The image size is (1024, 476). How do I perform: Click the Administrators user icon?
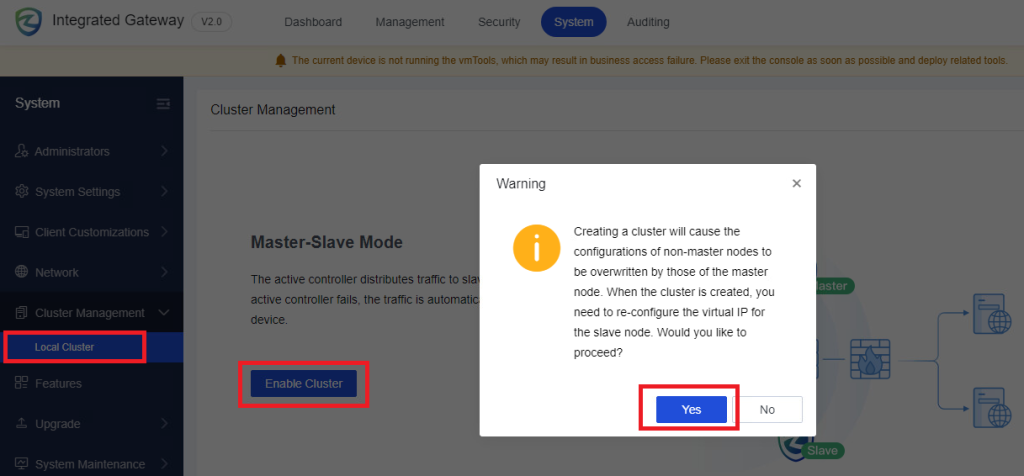click(x=22, y=152)
